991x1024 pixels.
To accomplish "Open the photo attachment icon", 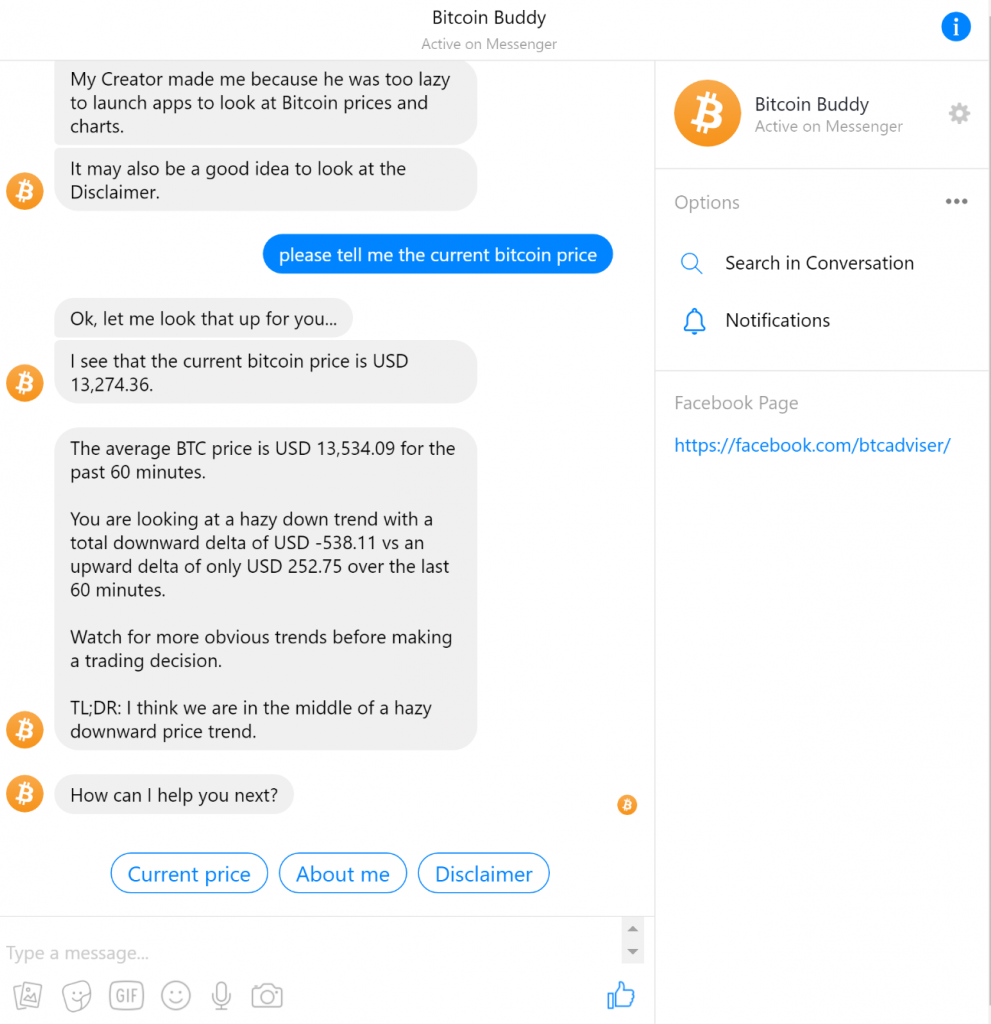I will [x=27, y=996].
